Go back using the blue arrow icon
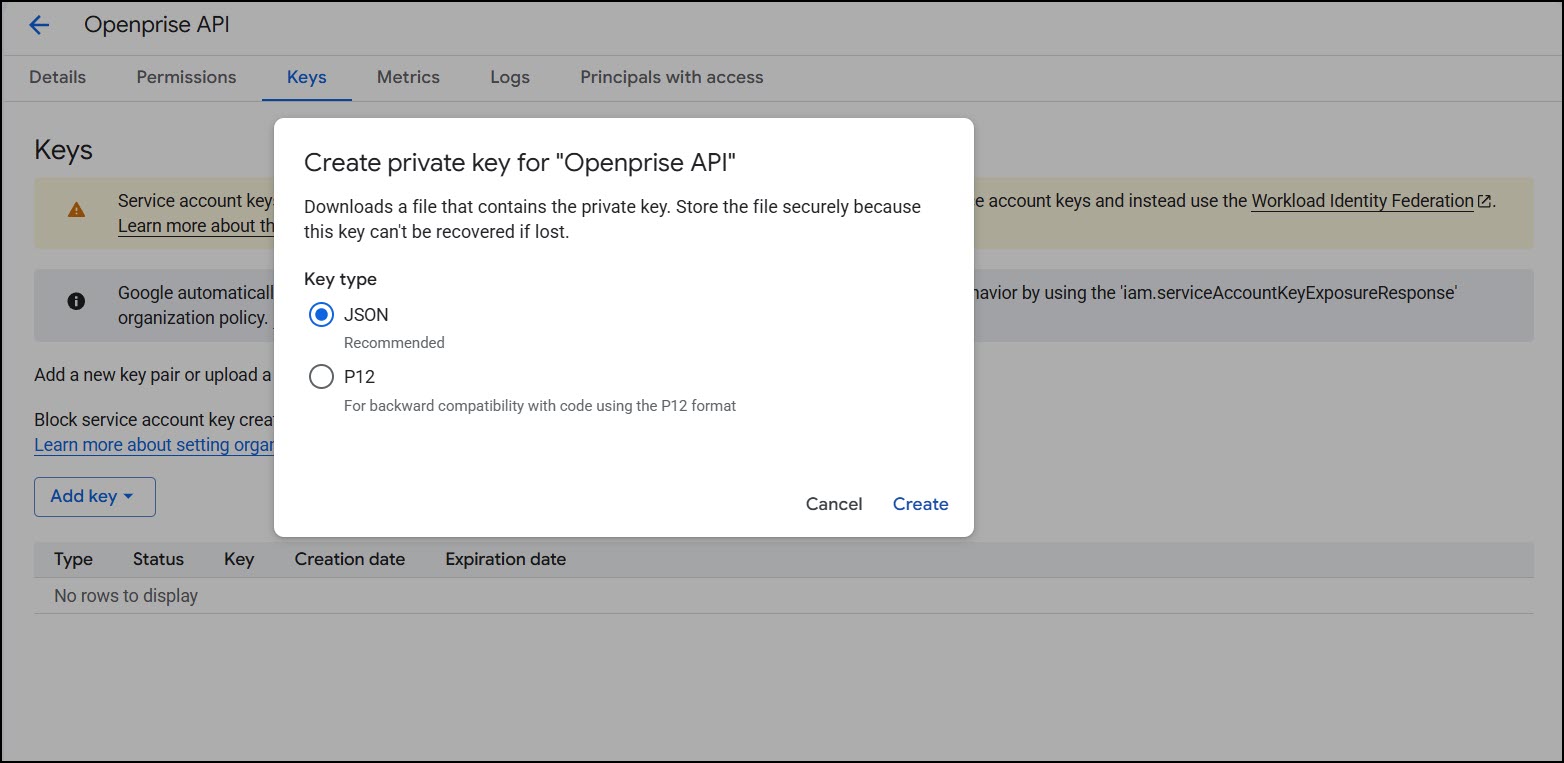The image size is (1564, 763). 39,25
